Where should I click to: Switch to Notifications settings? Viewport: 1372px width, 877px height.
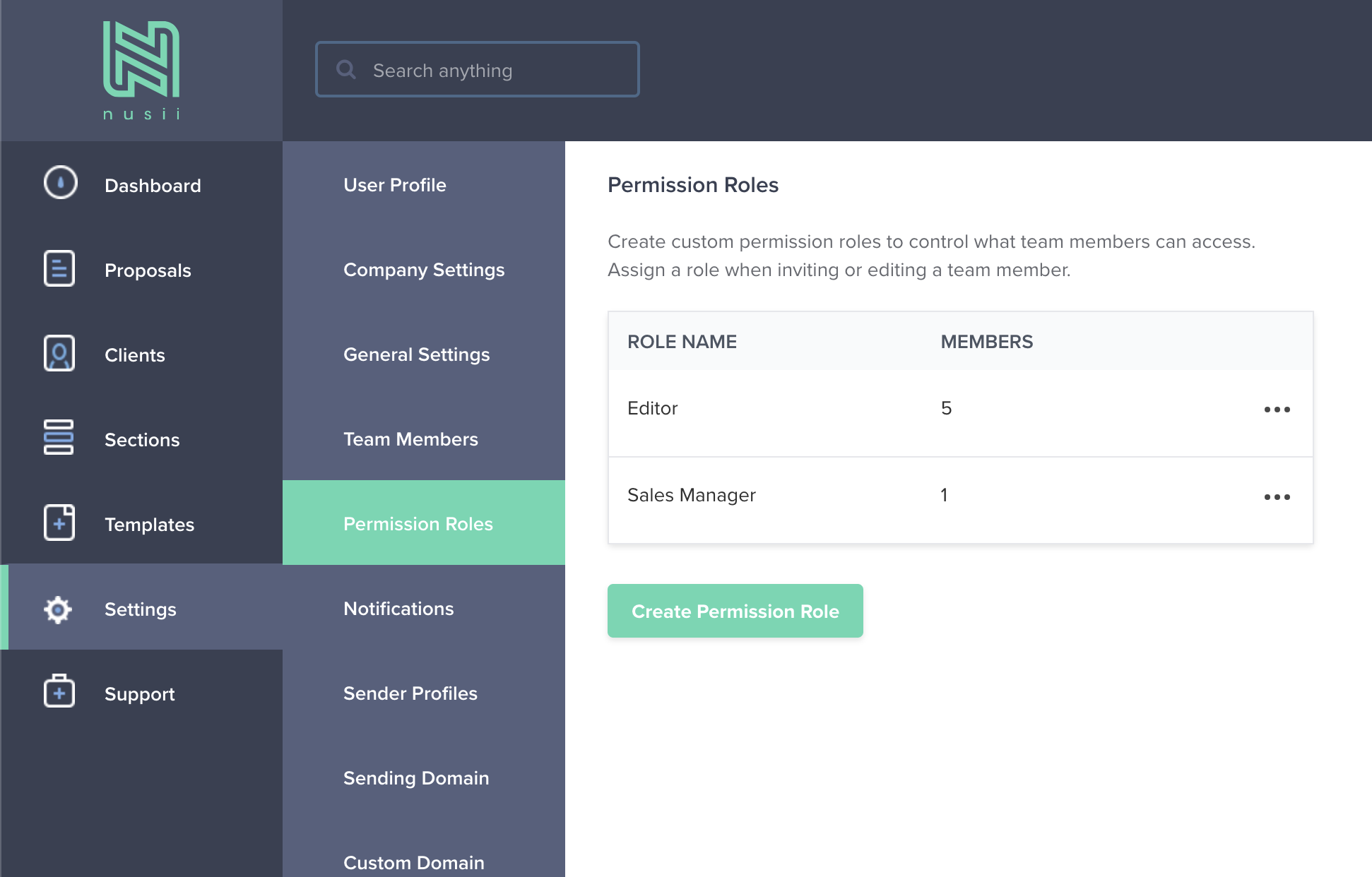pos(398,608)
